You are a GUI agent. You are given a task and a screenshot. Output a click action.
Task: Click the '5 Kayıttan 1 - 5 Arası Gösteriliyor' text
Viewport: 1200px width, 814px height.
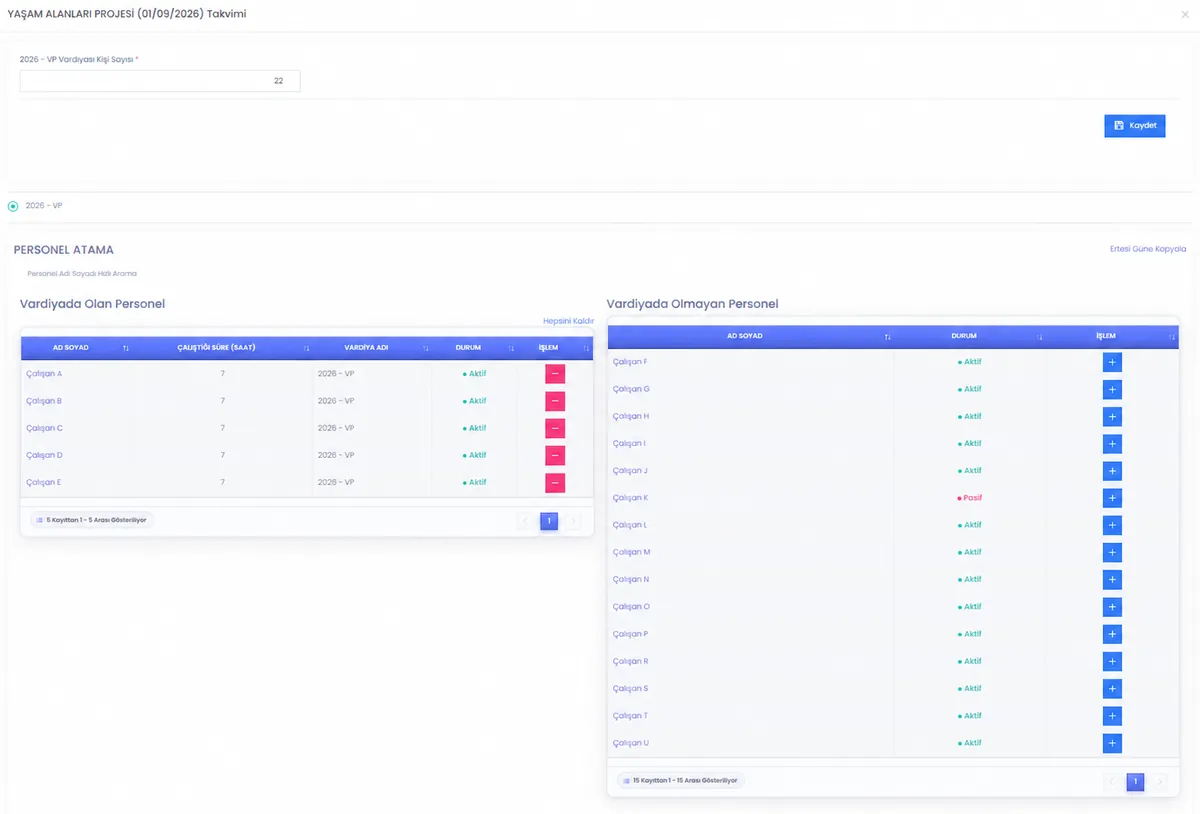point(96,520)
